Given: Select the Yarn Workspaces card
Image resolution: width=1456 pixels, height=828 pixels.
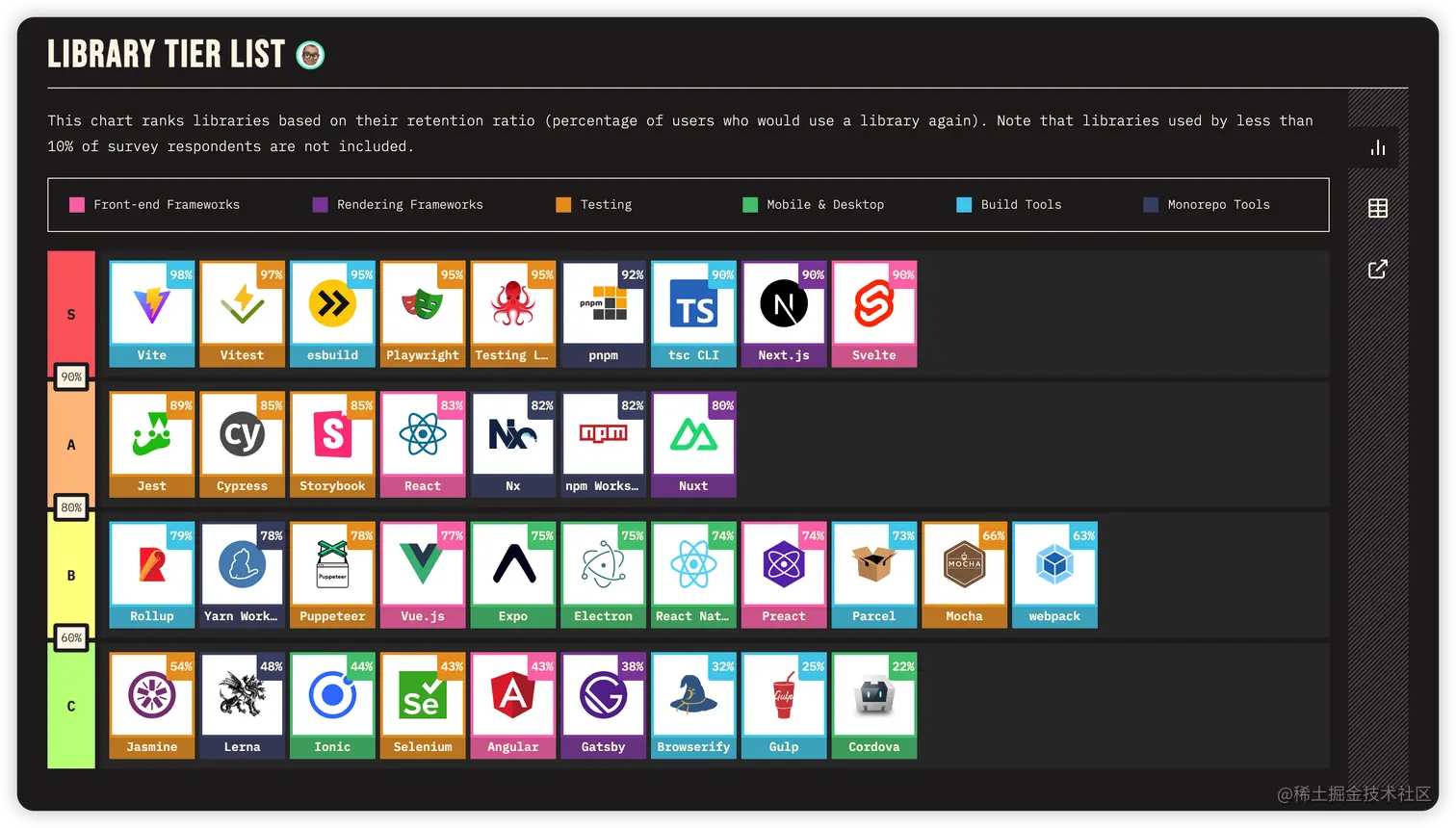Looking at the screenshot, I should point(242,575).
